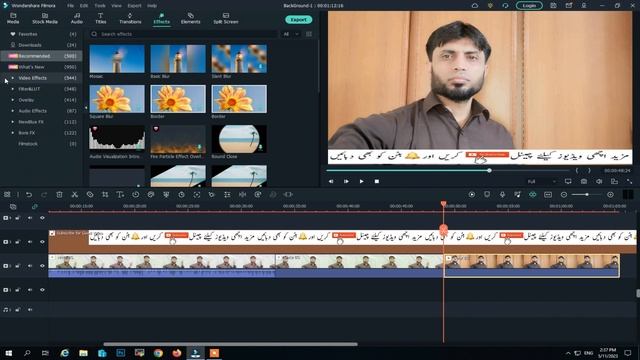Zoom in timeline with plus icon
This screenshot has width=640, height=360.
tap(610, 195)
